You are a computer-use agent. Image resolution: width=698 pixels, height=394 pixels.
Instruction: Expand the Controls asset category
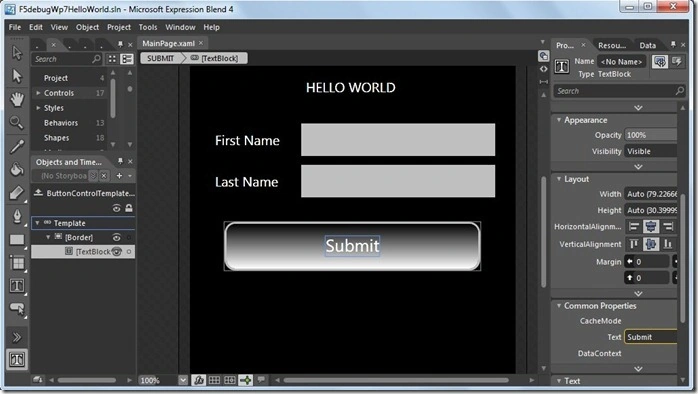(x=38, y=93)
